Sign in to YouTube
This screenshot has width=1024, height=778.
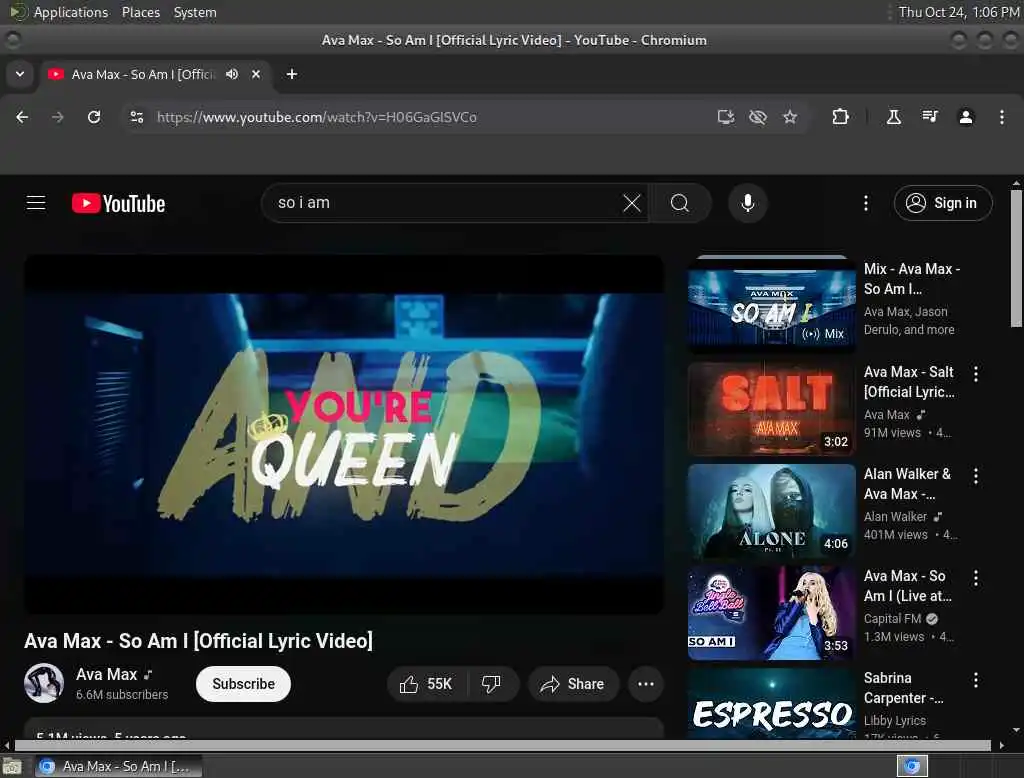pos(942,203)
